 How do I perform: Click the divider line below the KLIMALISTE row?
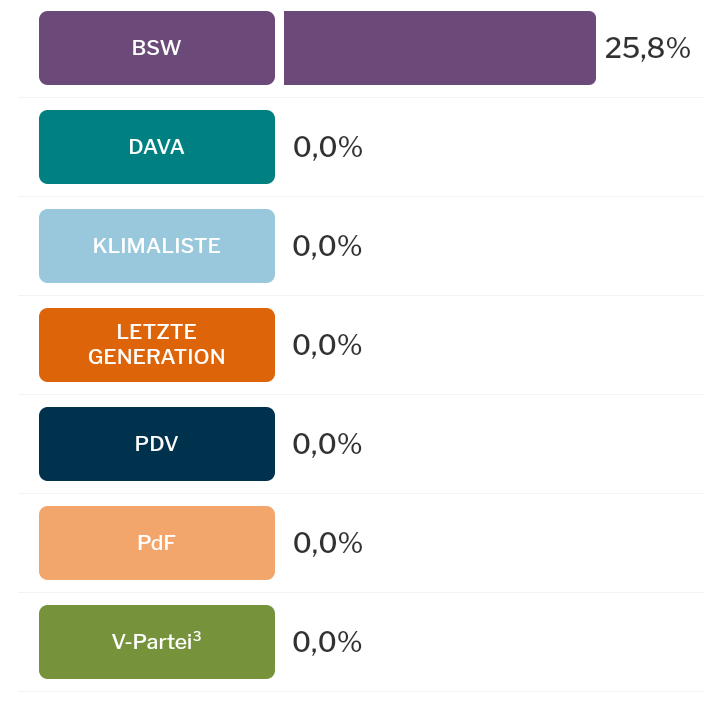click(360, 296)
